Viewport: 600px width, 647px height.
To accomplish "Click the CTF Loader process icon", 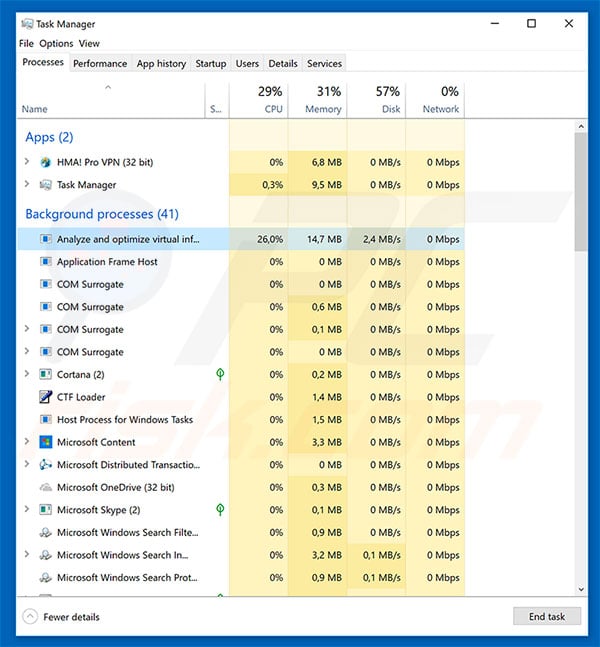I will click(45, 397).
